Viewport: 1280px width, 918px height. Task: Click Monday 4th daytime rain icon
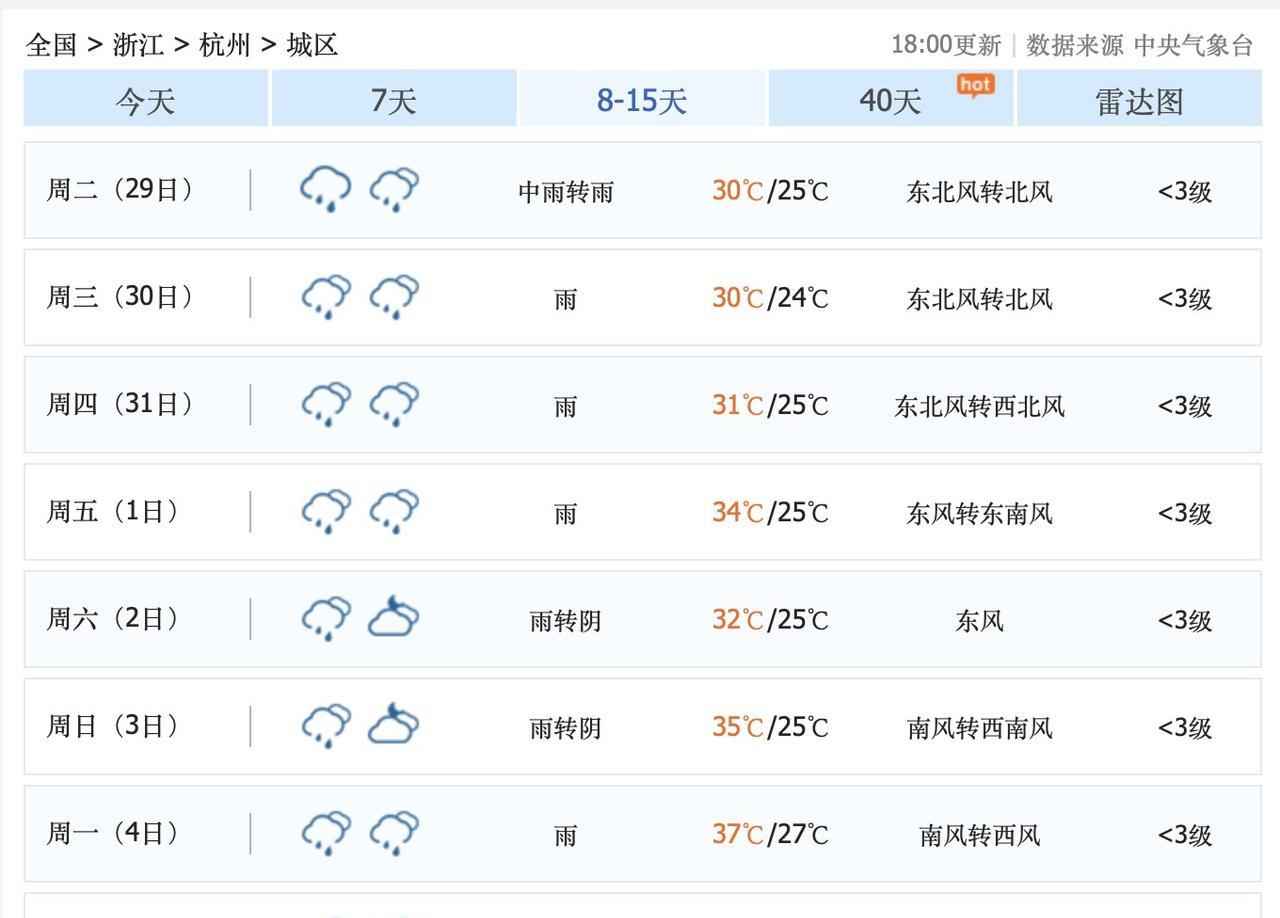(x=326, y=833)
